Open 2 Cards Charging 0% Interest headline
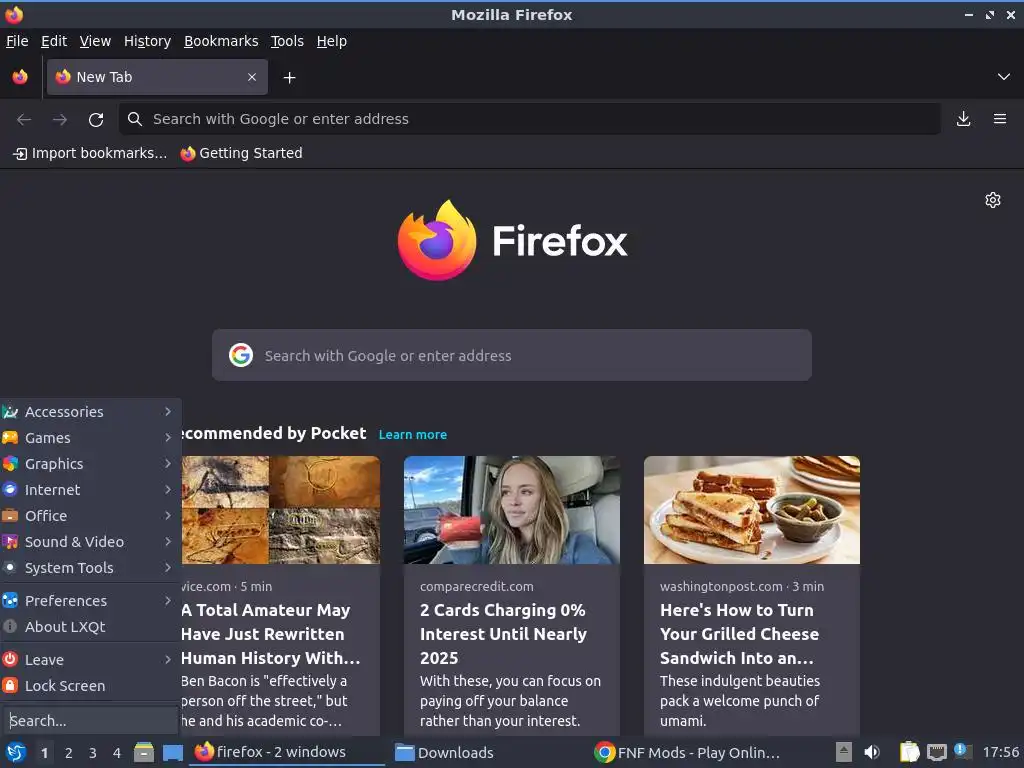 pos(504,634)
